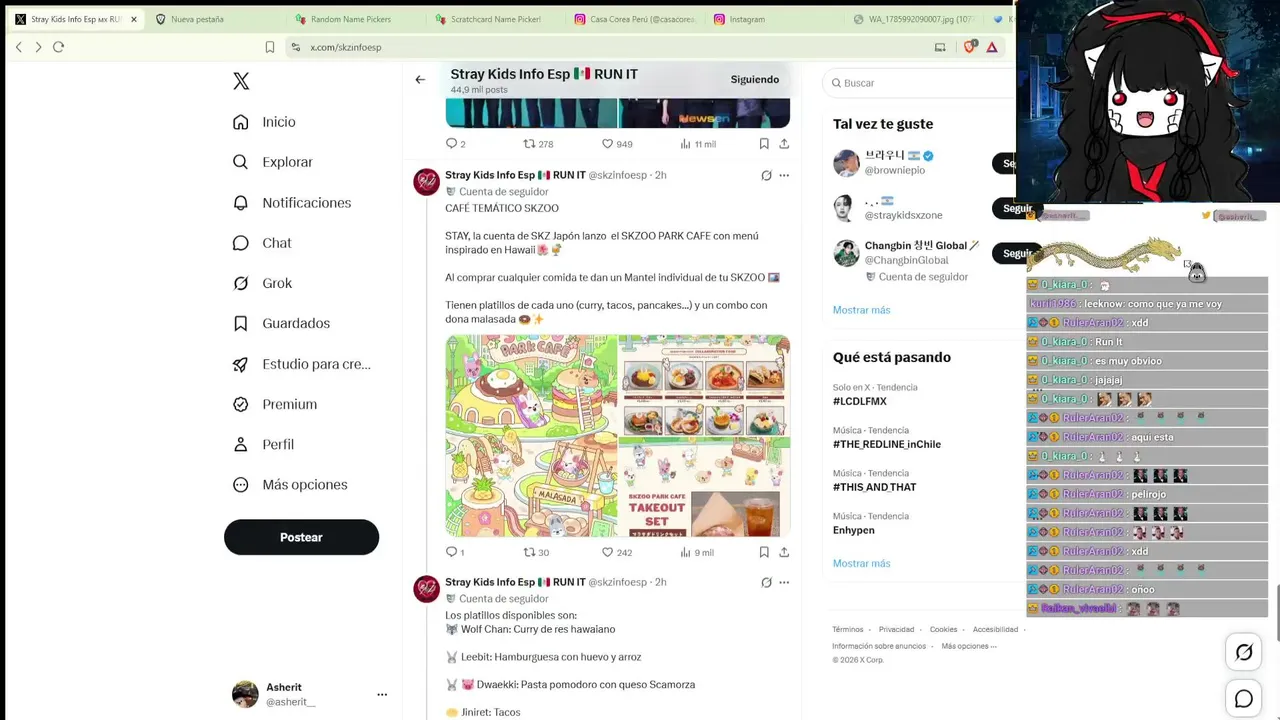Open Premium in the sidebar
The width and height of the screenshot is (1280, 720).
point(275,404)
